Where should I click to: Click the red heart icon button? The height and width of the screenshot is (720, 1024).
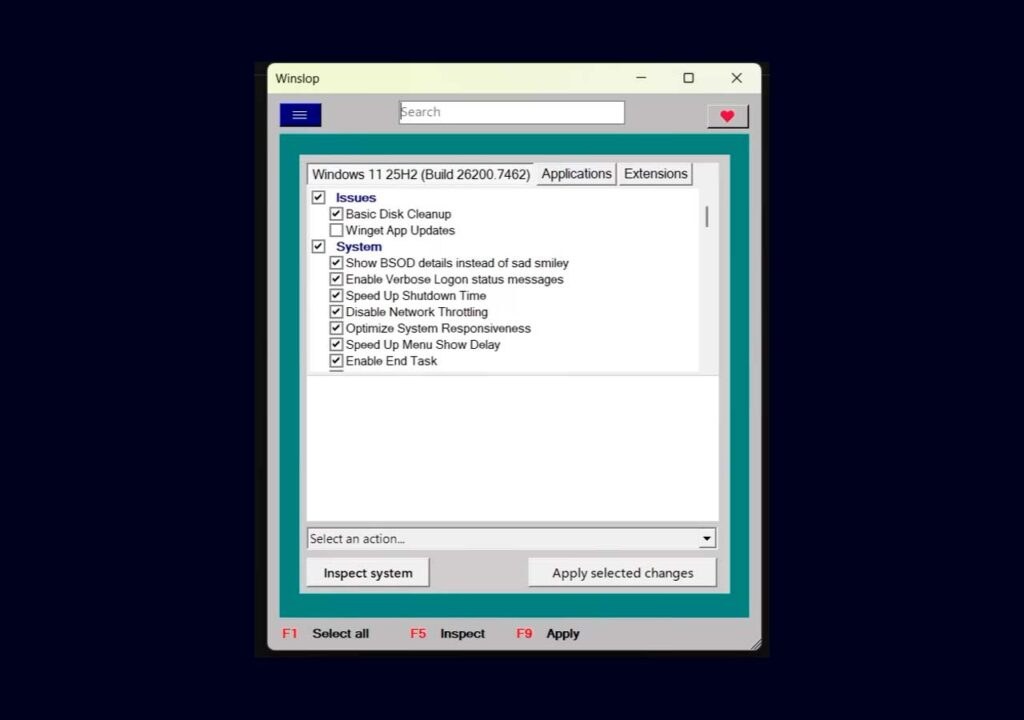click(727, 116)
